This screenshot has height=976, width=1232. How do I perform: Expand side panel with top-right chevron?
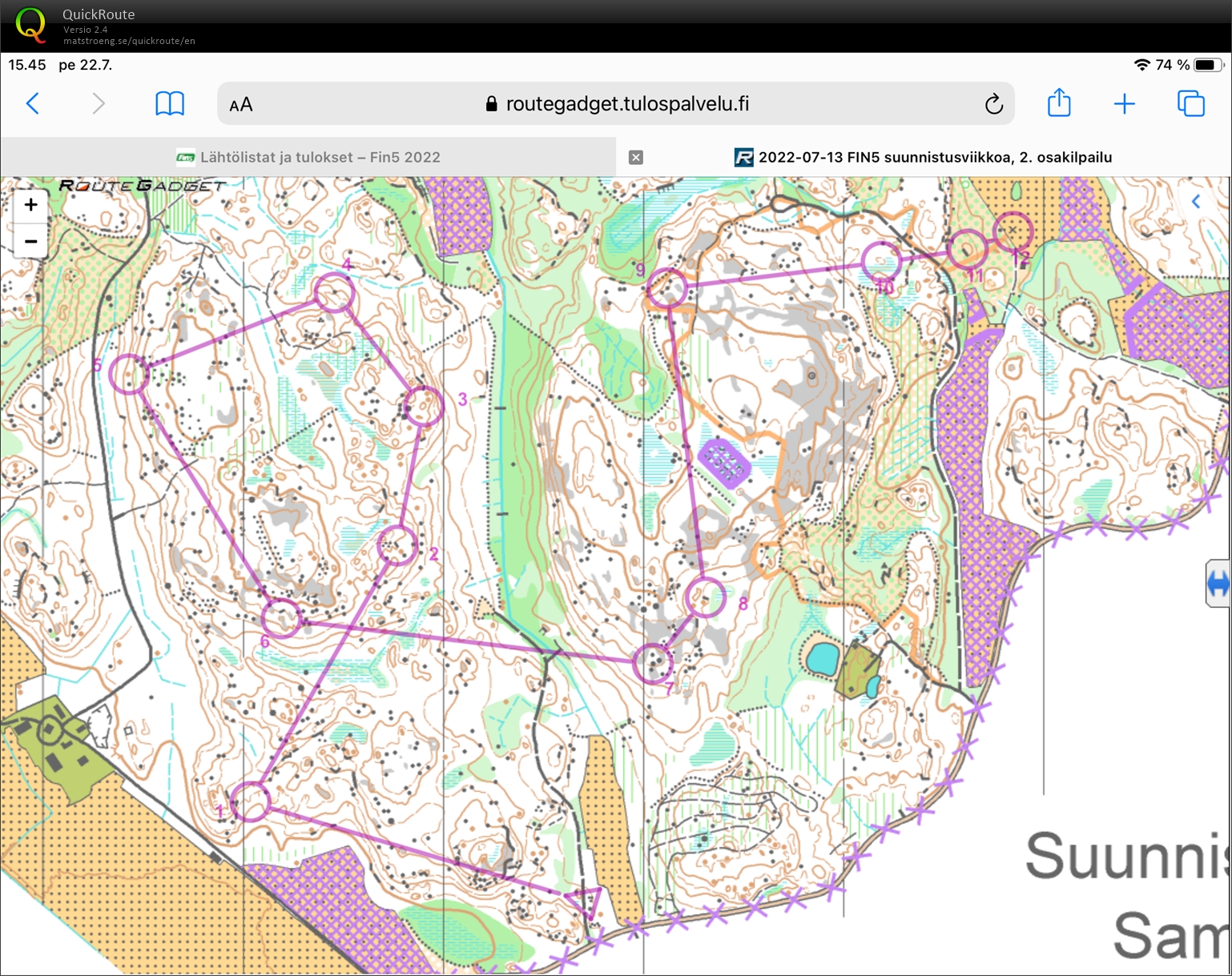click(1196, 202)
